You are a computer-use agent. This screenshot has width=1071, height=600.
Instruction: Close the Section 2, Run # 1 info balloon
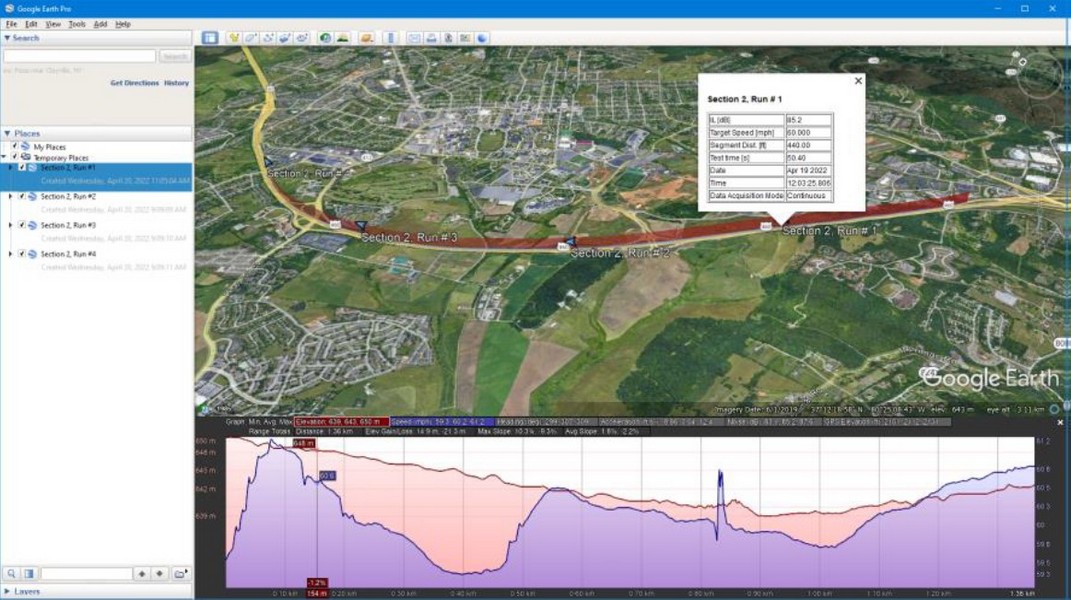(859, 81)
